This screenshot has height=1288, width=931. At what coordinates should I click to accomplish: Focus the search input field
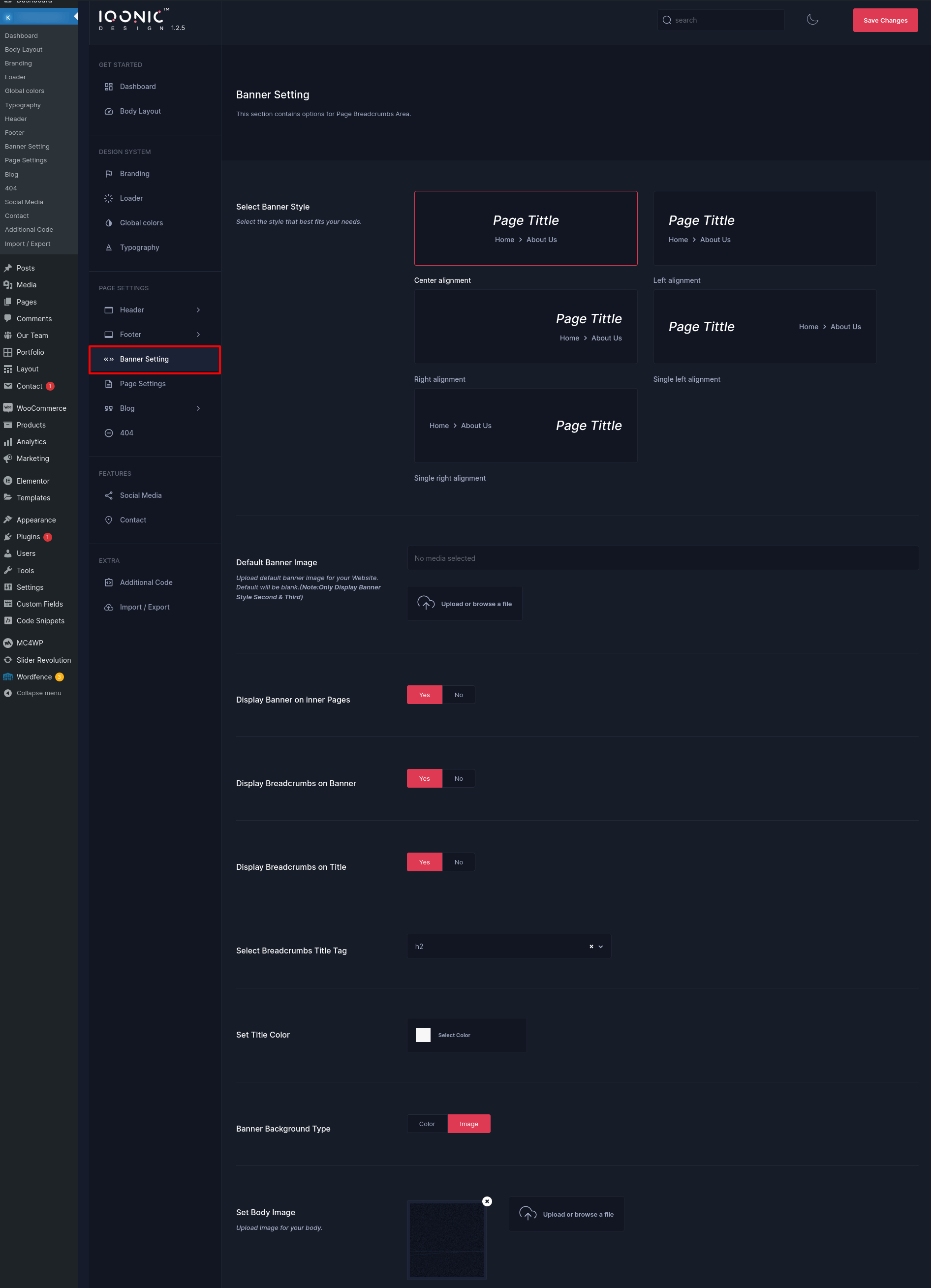[721, 21]
